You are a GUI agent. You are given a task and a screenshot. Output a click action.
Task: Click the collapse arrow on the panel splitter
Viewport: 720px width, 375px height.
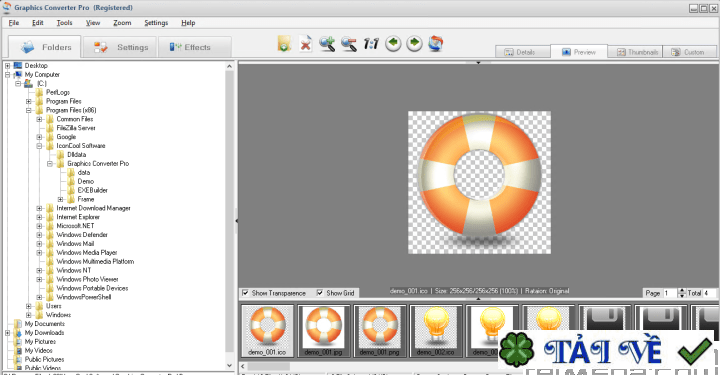236,221
